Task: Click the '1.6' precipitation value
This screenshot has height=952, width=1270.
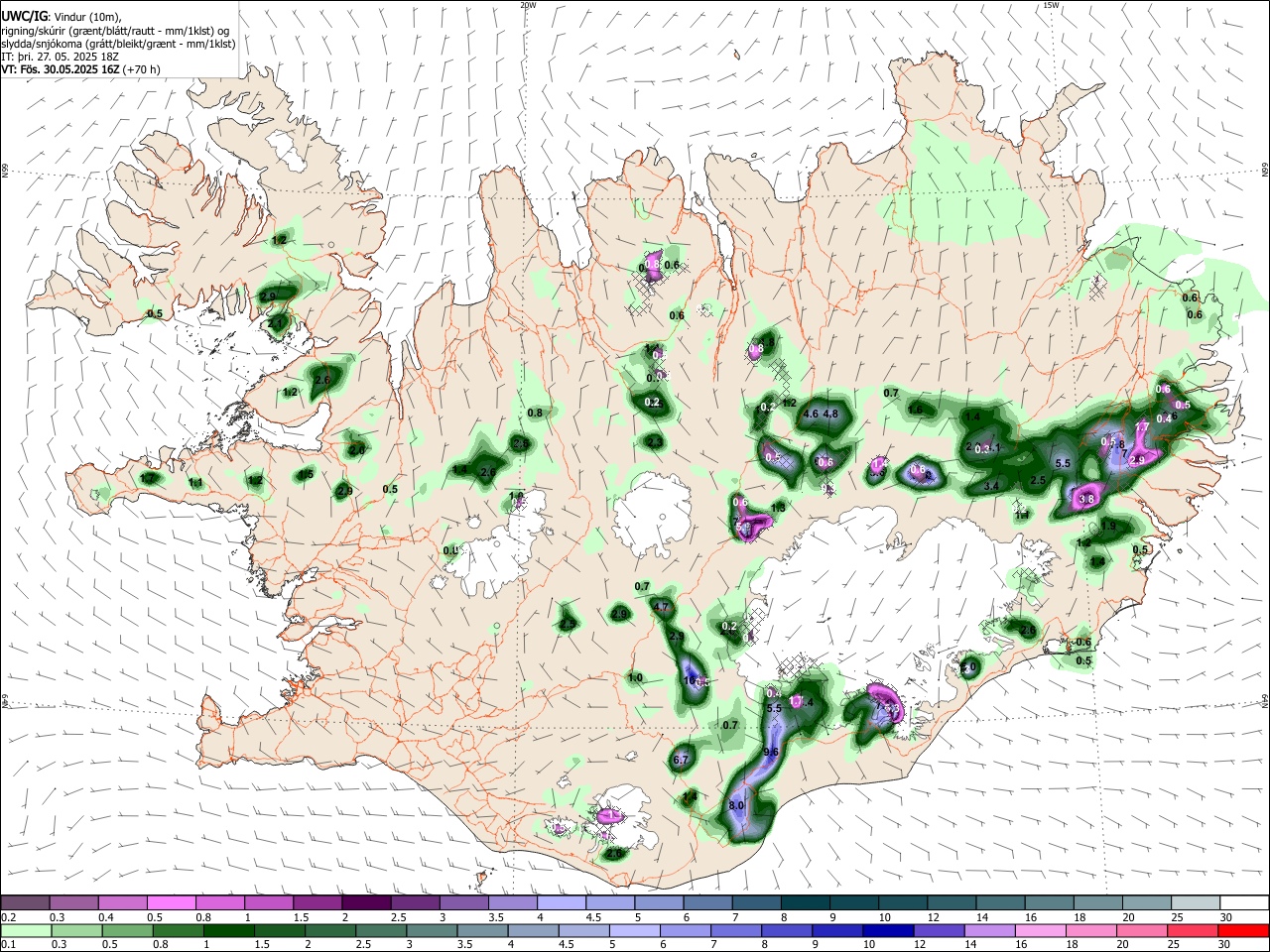Action: click(x=915, y=409)
